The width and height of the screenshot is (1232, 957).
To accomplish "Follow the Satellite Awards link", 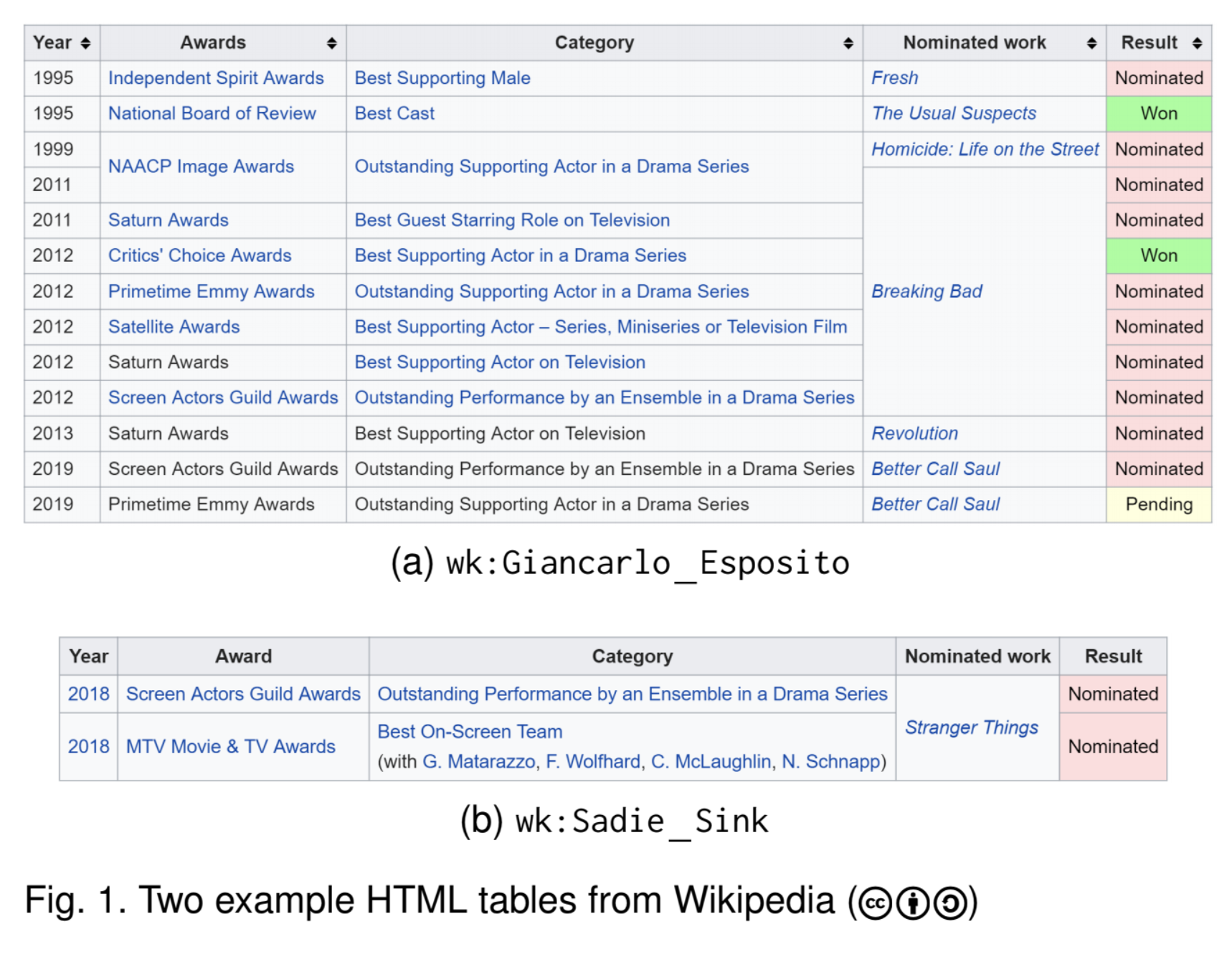I will click(x=174, y=326).
